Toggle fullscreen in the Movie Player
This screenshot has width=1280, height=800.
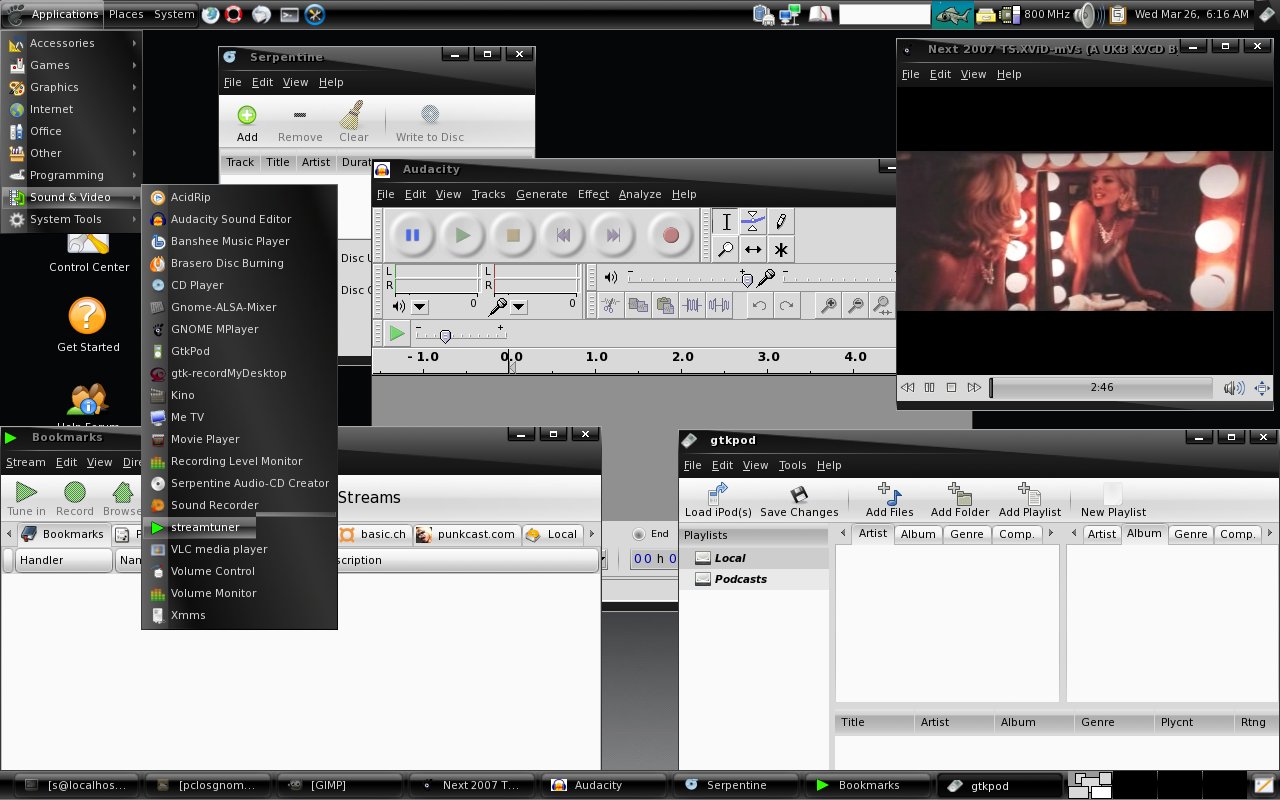(x=1262, y=388)
